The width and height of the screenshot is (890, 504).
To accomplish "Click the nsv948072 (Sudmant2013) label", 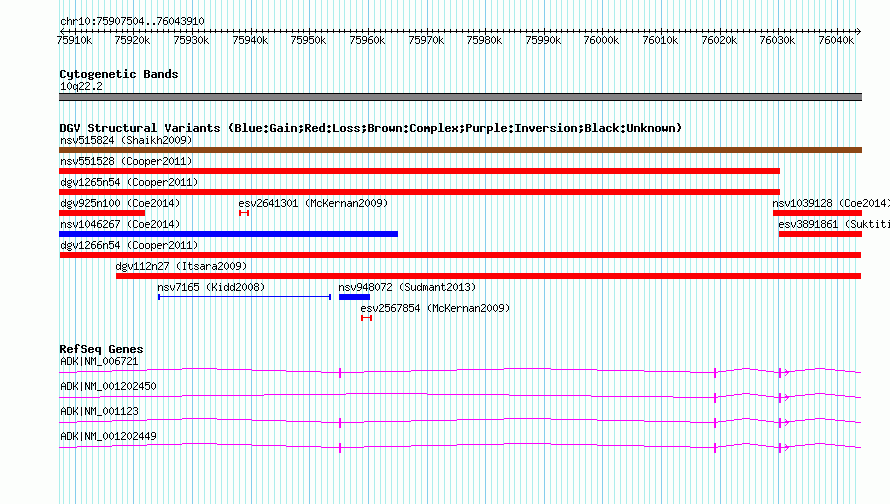I will 407,287.
